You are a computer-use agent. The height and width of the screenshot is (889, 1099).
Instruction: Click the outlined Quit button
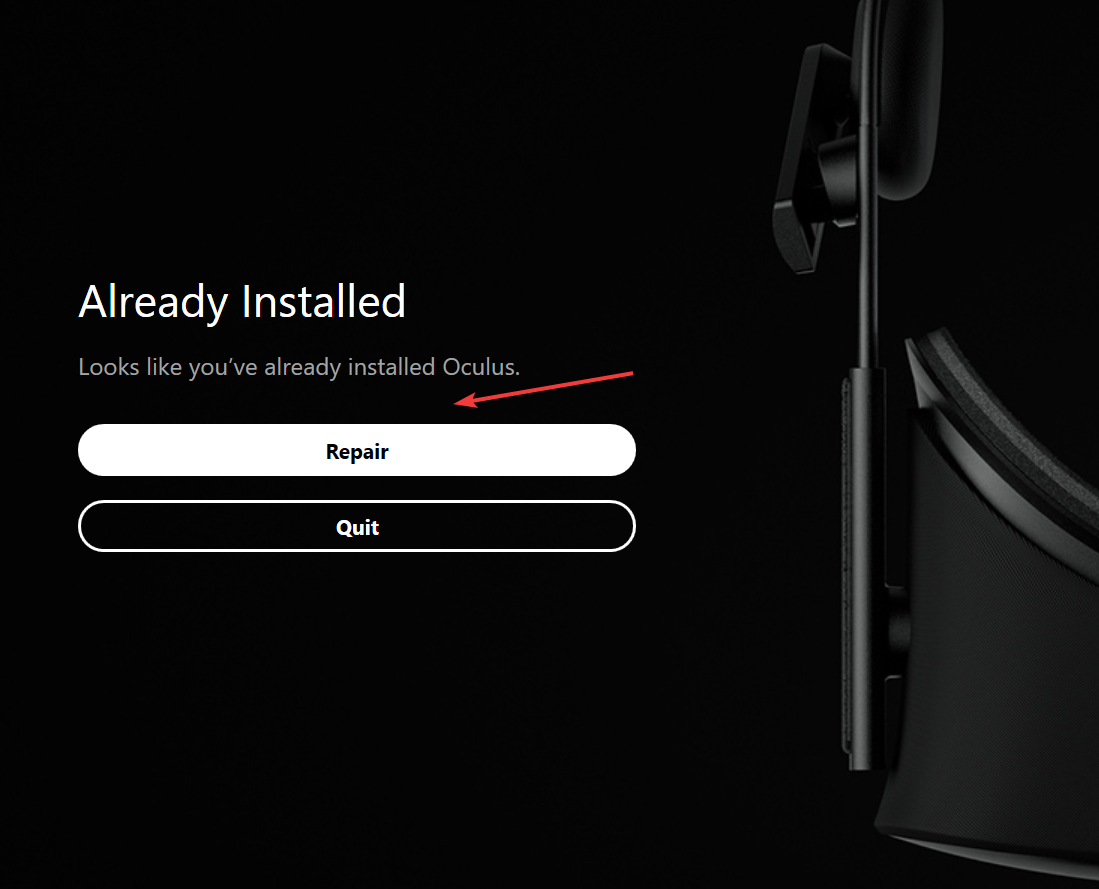[357, 527]
